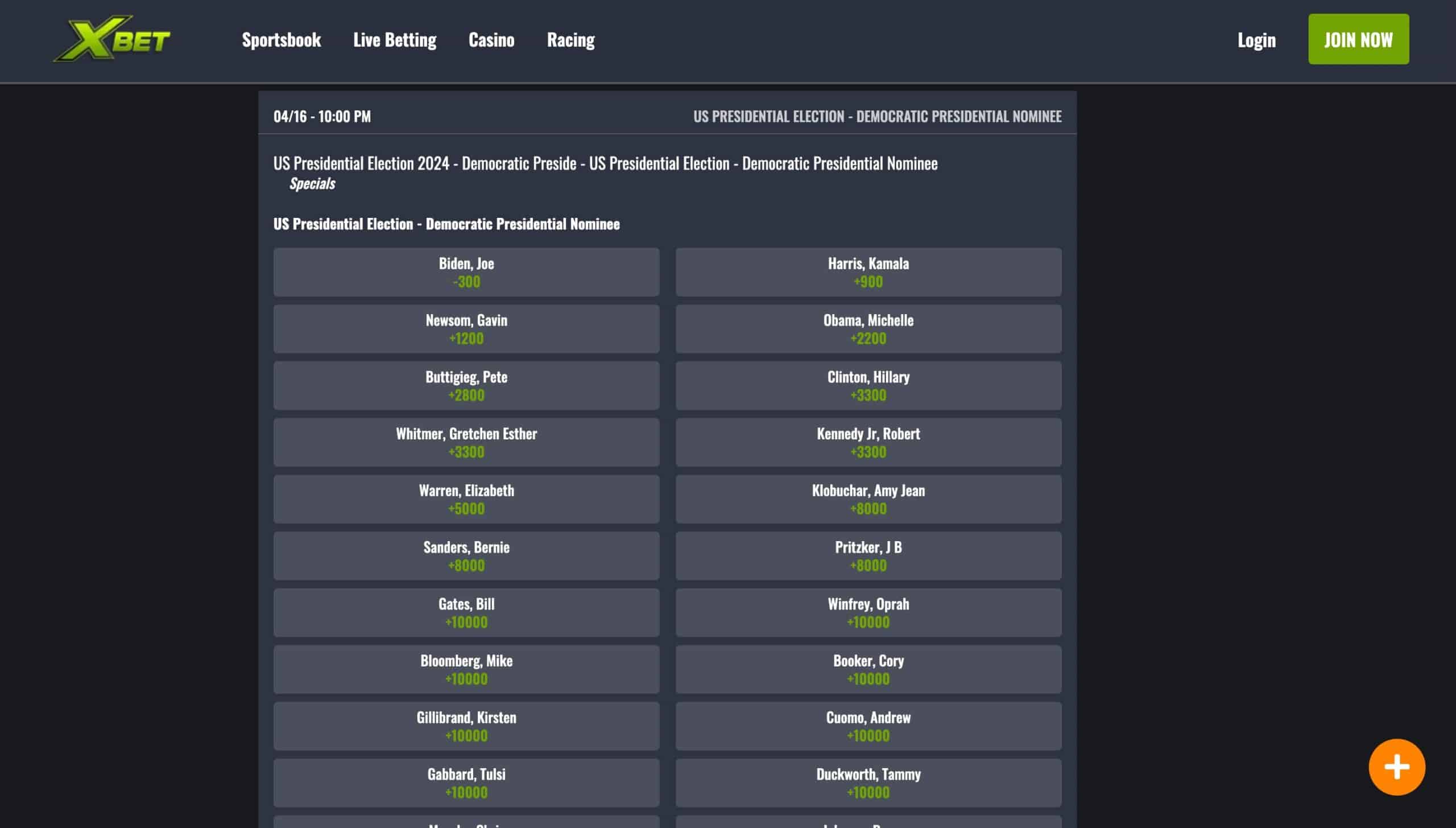Pick Newsom, Gavin +1200 odds

(x=466, y=329)
